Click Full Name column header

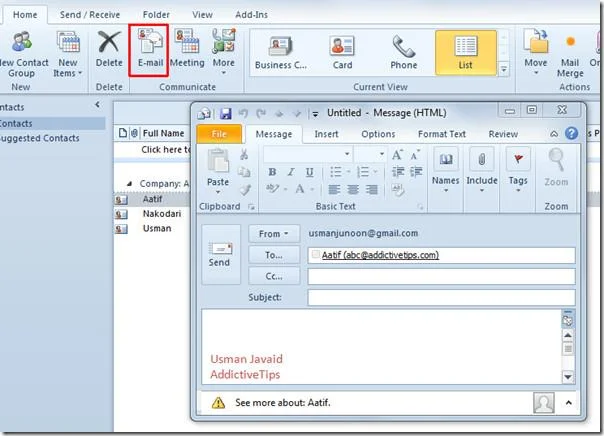click(163, 133)
